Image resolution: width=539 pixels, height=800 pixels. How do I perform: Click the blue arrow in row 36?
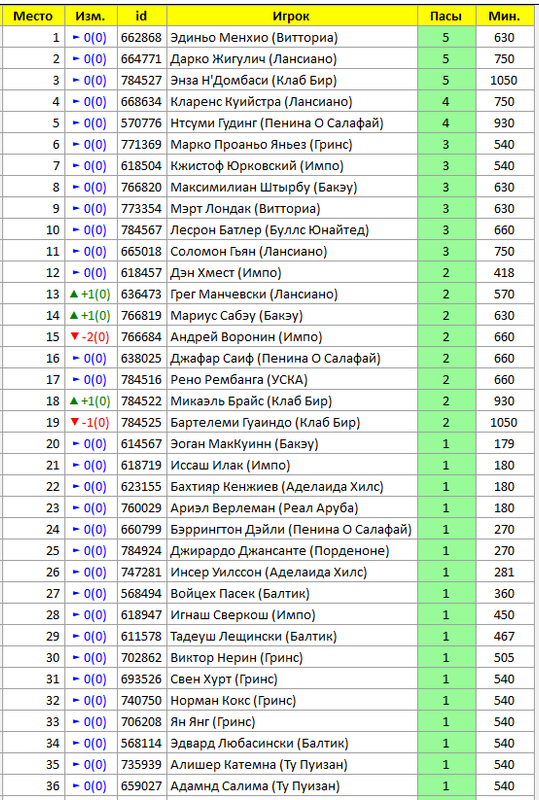coord(77,786)
